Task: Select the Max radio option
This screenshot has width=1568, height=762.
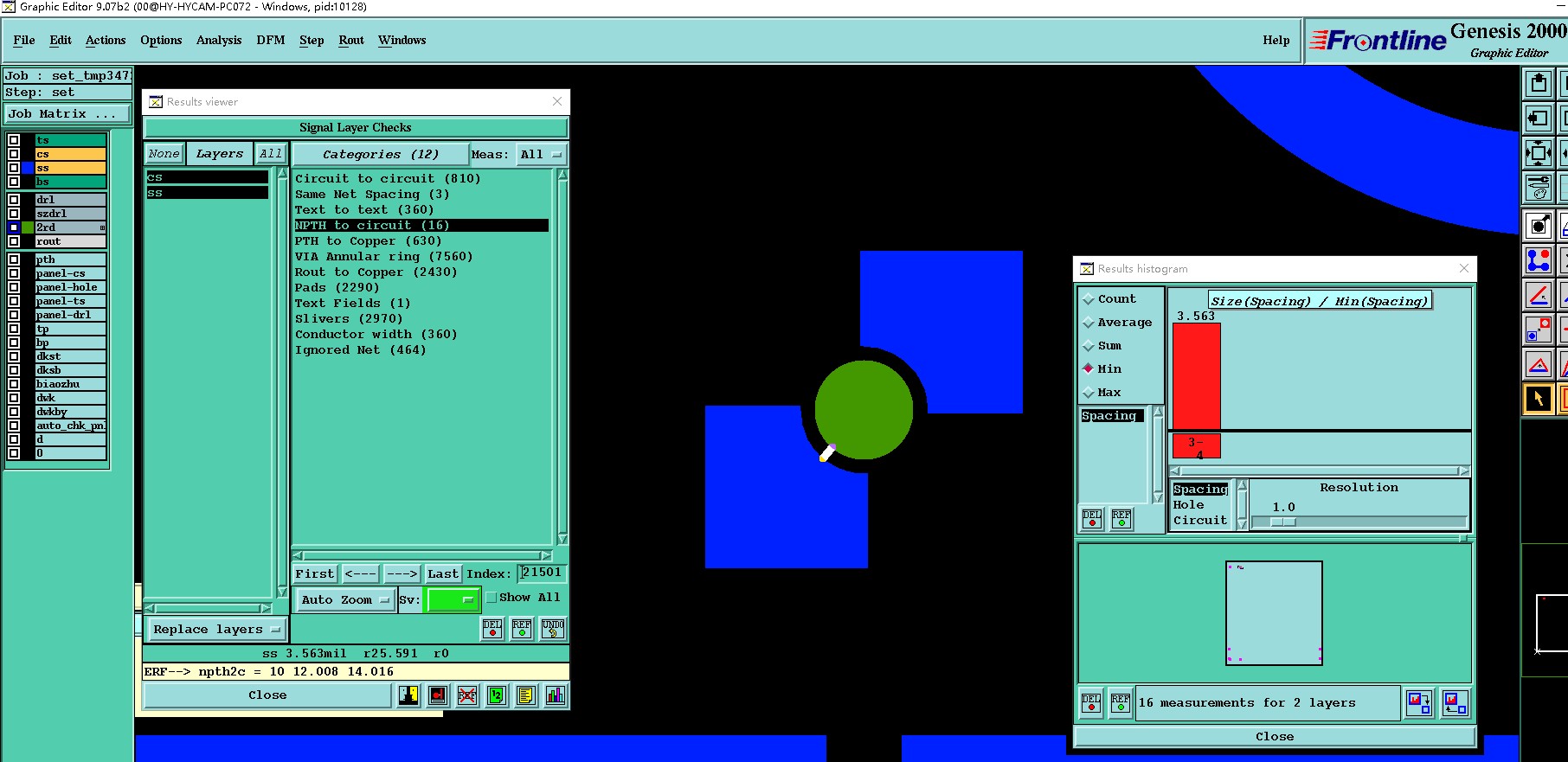Action: pos(1089,393)
